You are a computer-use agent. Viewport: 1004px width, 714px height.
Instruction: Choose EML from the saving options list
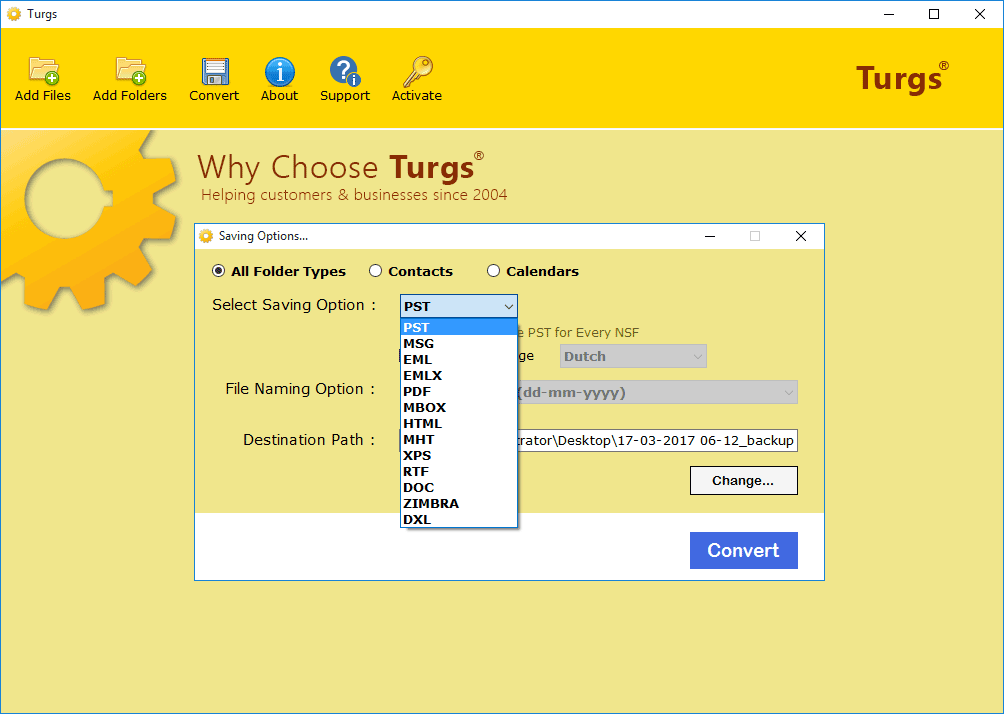tap(458, 359)
